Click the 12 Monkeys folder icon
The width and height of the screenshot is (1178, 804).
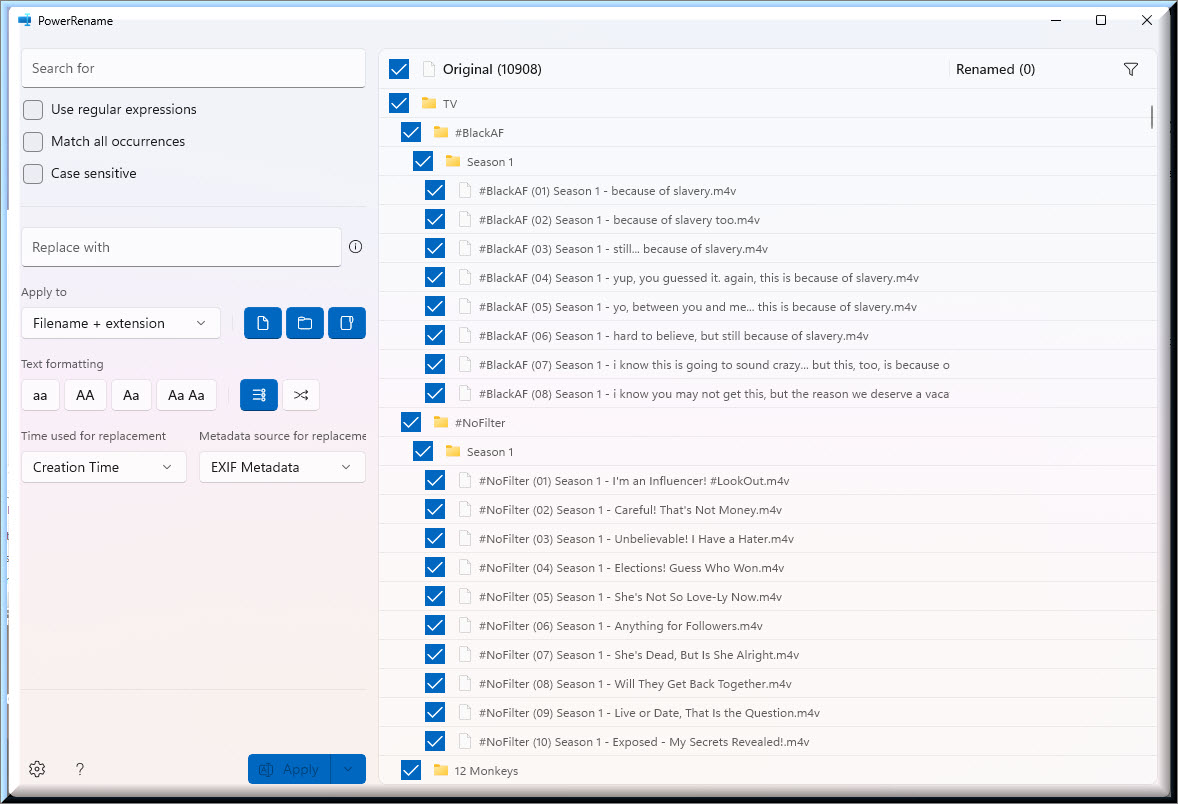[441, 770]
